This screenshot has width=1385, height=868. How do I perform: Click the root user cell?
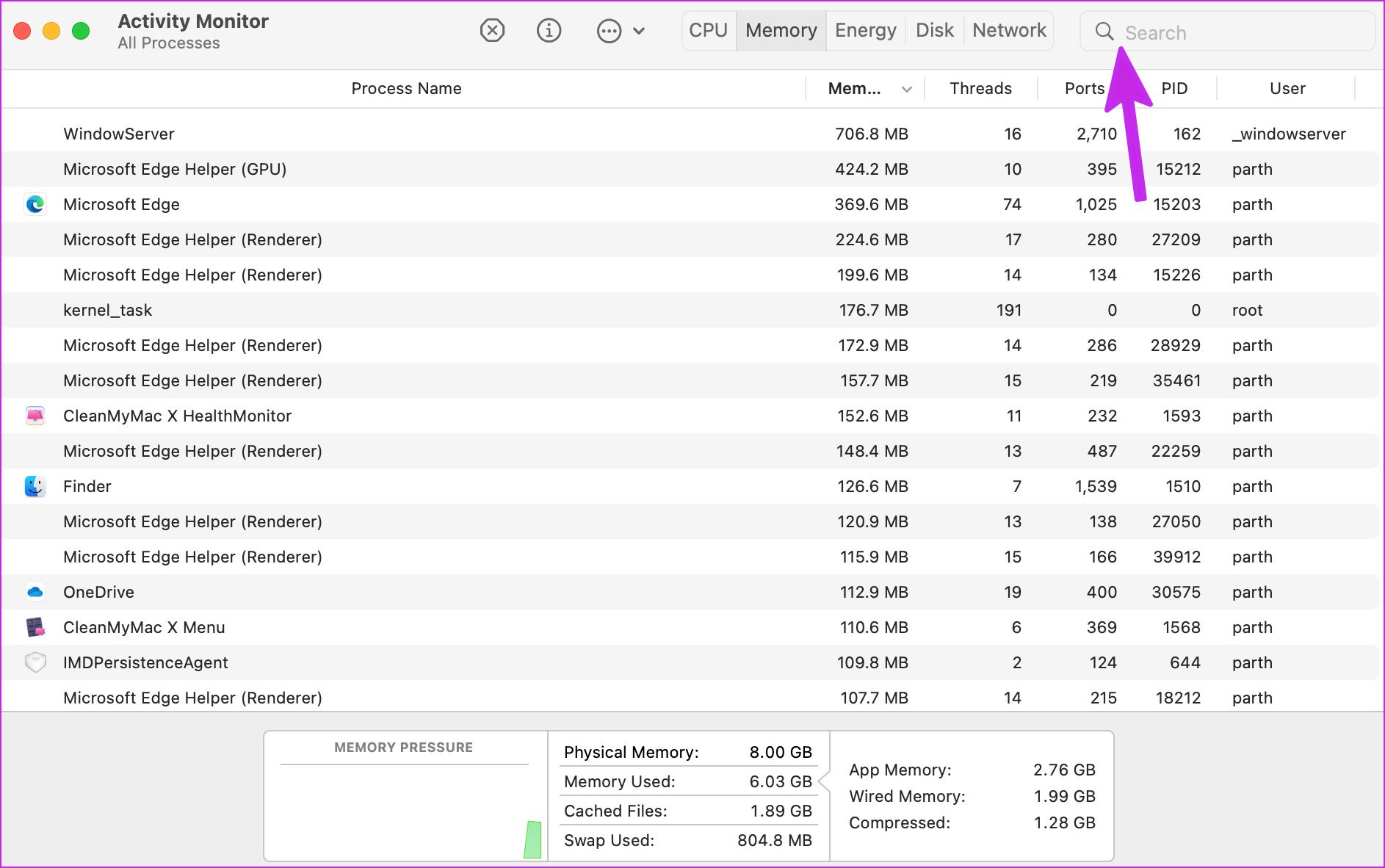1247,310
